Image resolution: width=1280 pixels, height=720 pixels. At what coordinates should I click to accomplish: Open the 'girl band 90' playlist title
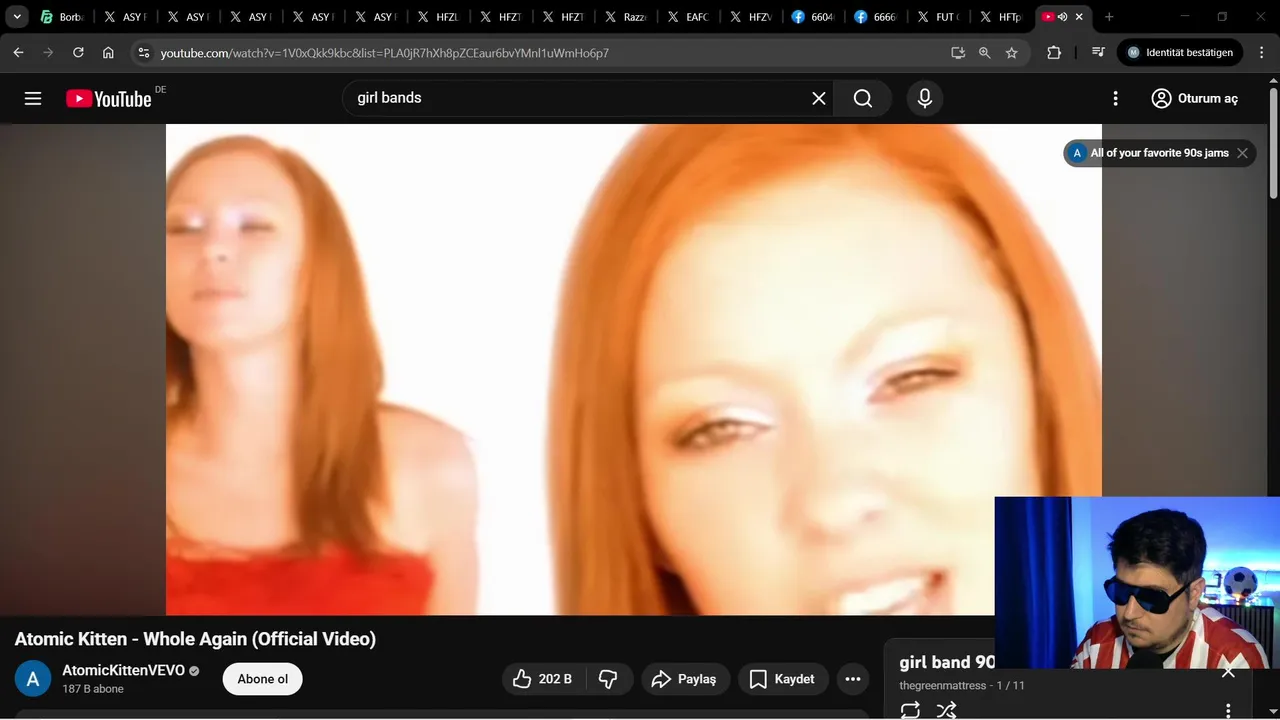[946, 662]
